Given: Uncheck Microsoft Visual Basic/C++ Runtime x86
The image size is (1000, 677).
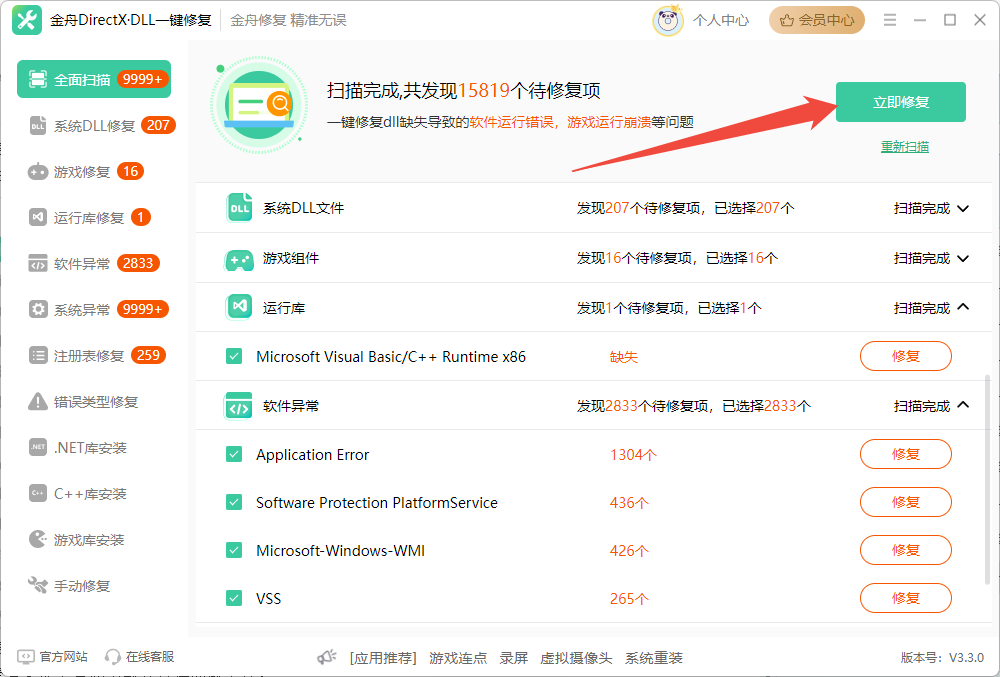Looking at the screenshot, I should (x=233, y=356).
